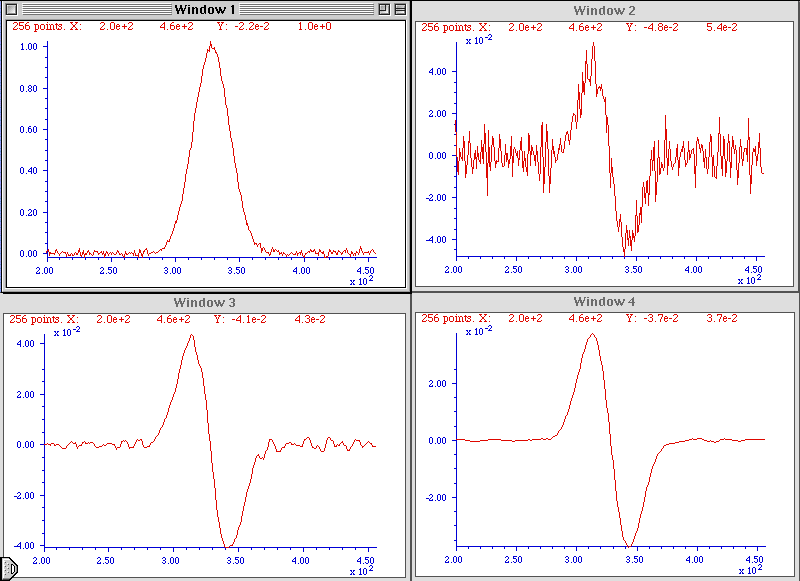Activate Window 3 by its title

coord(205,302)
